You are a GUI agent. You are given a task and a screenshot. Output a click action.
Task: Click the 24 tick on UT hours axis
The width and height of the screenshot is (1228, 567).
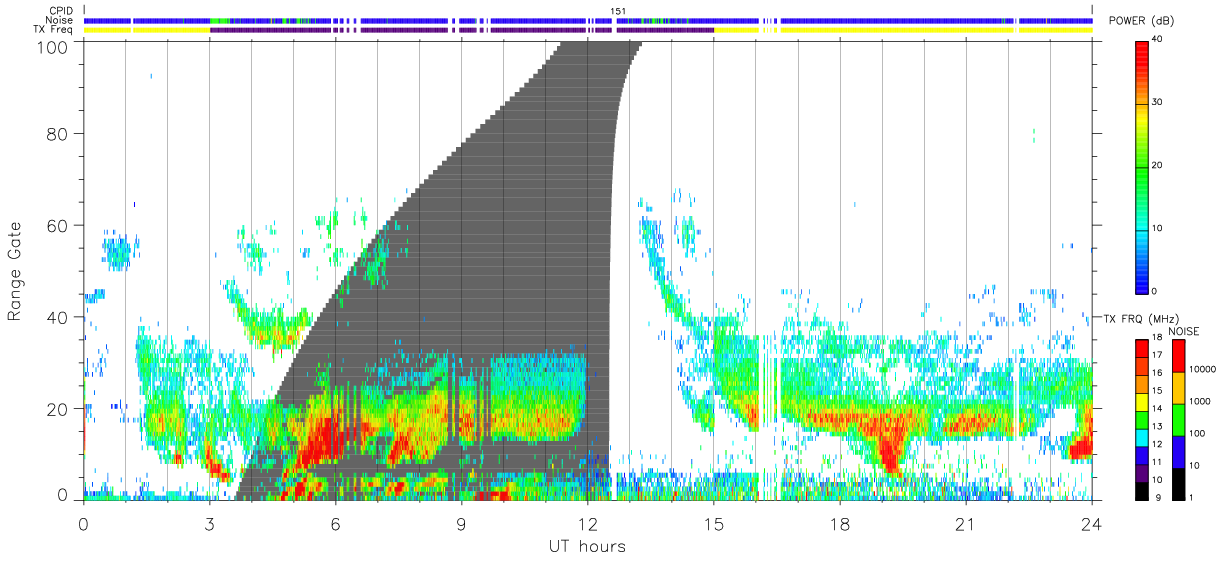(1092, 524)
